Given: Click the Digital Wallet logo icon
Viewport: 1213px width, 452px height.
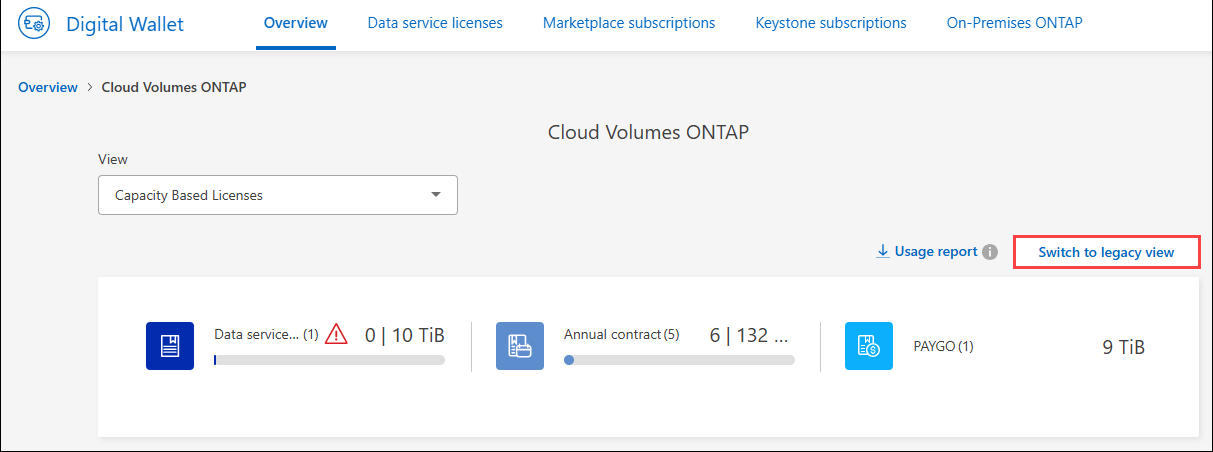Looking at the screenshot, I should tap(34, 24).
